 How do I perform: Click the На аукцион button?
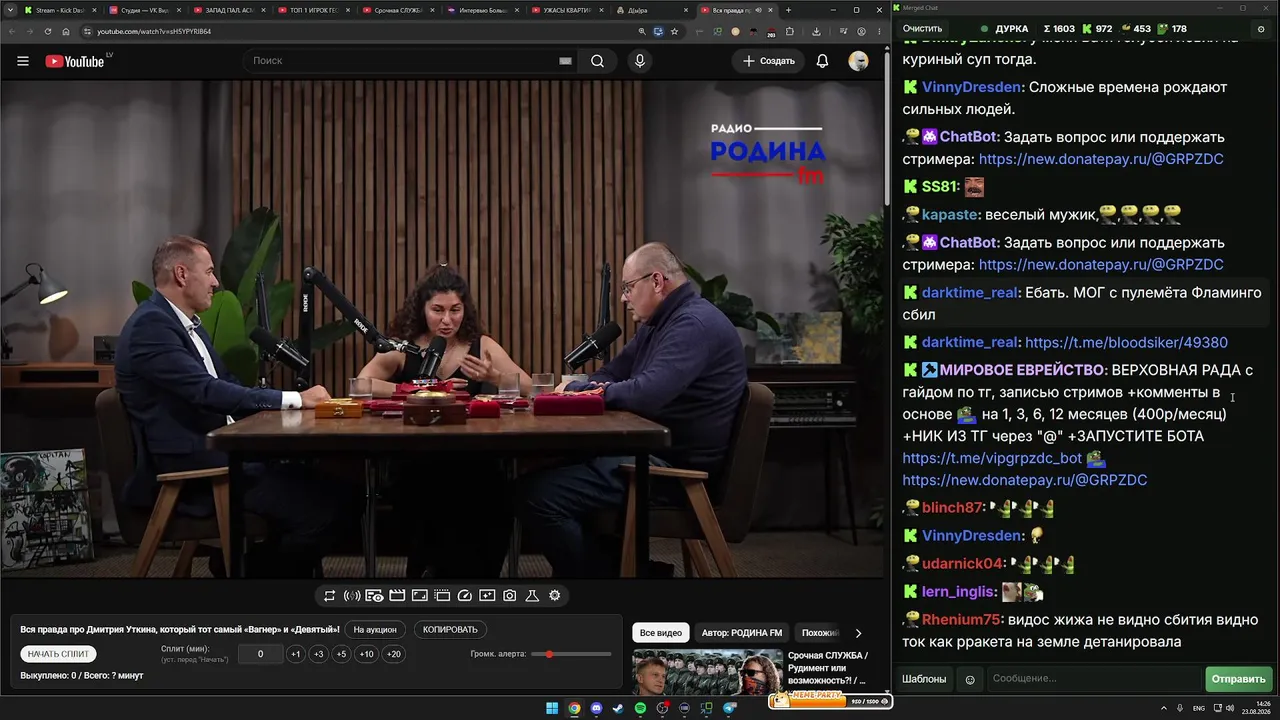click(376, 630)
